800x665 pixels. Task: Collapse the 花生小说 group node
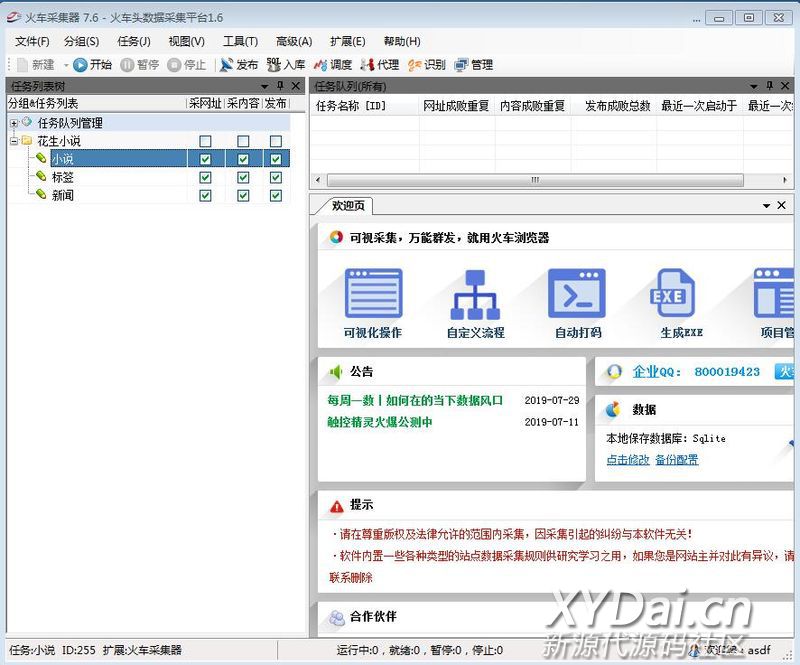point(14,141)
